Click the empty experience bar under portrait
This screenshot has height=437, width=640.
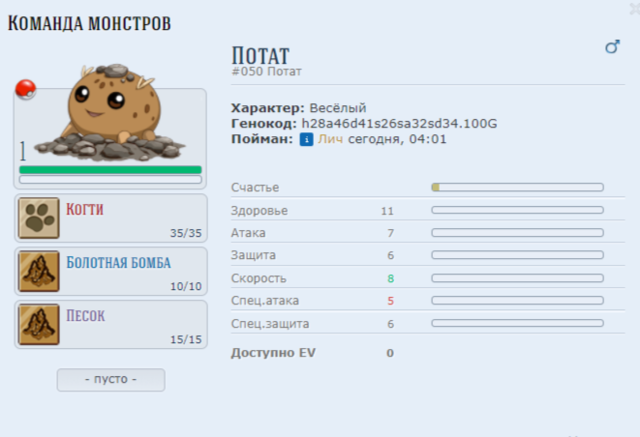tap(111, 180)
